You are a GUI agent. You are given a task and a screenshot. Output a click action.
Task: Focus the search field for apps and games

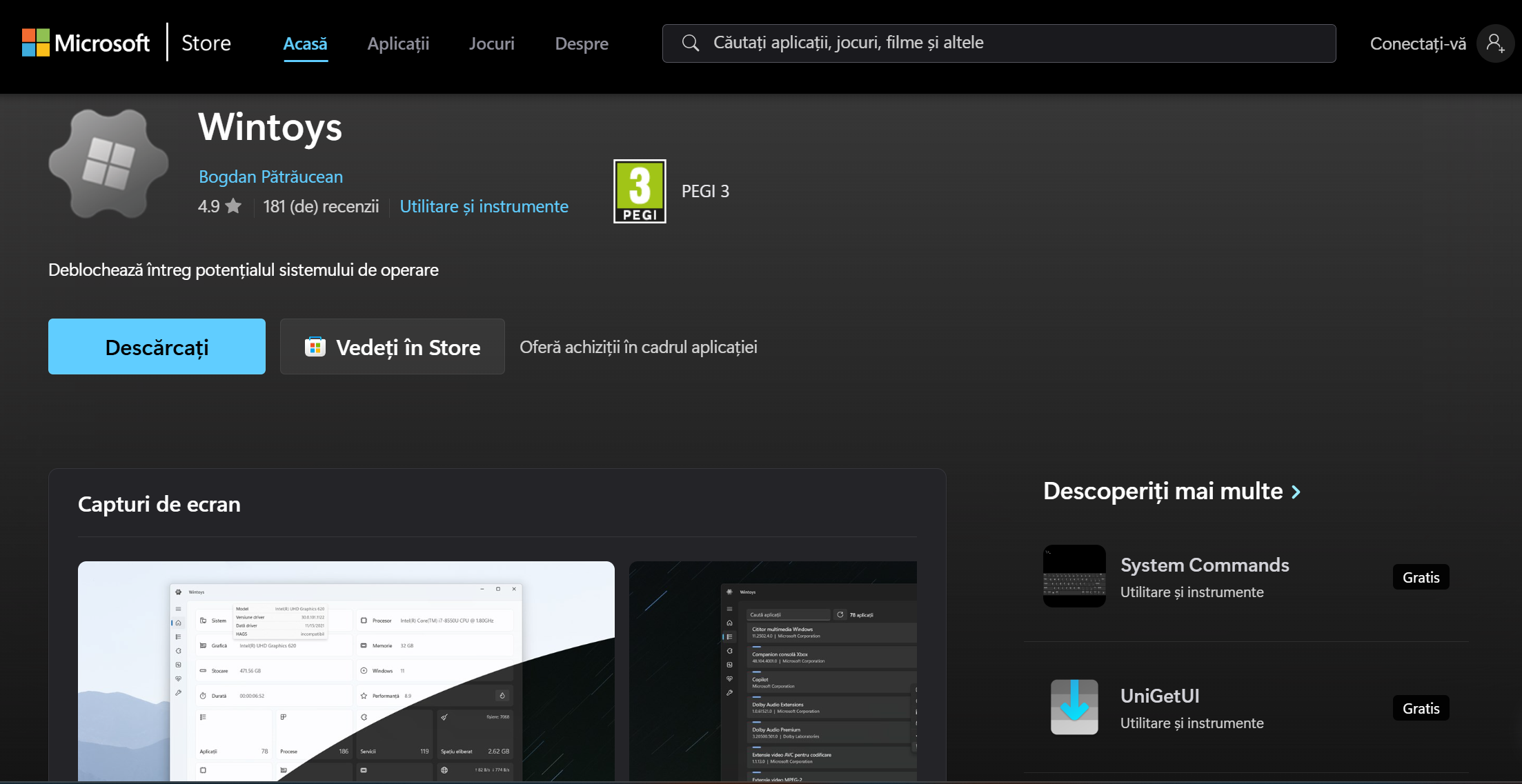tap(999, 43)
